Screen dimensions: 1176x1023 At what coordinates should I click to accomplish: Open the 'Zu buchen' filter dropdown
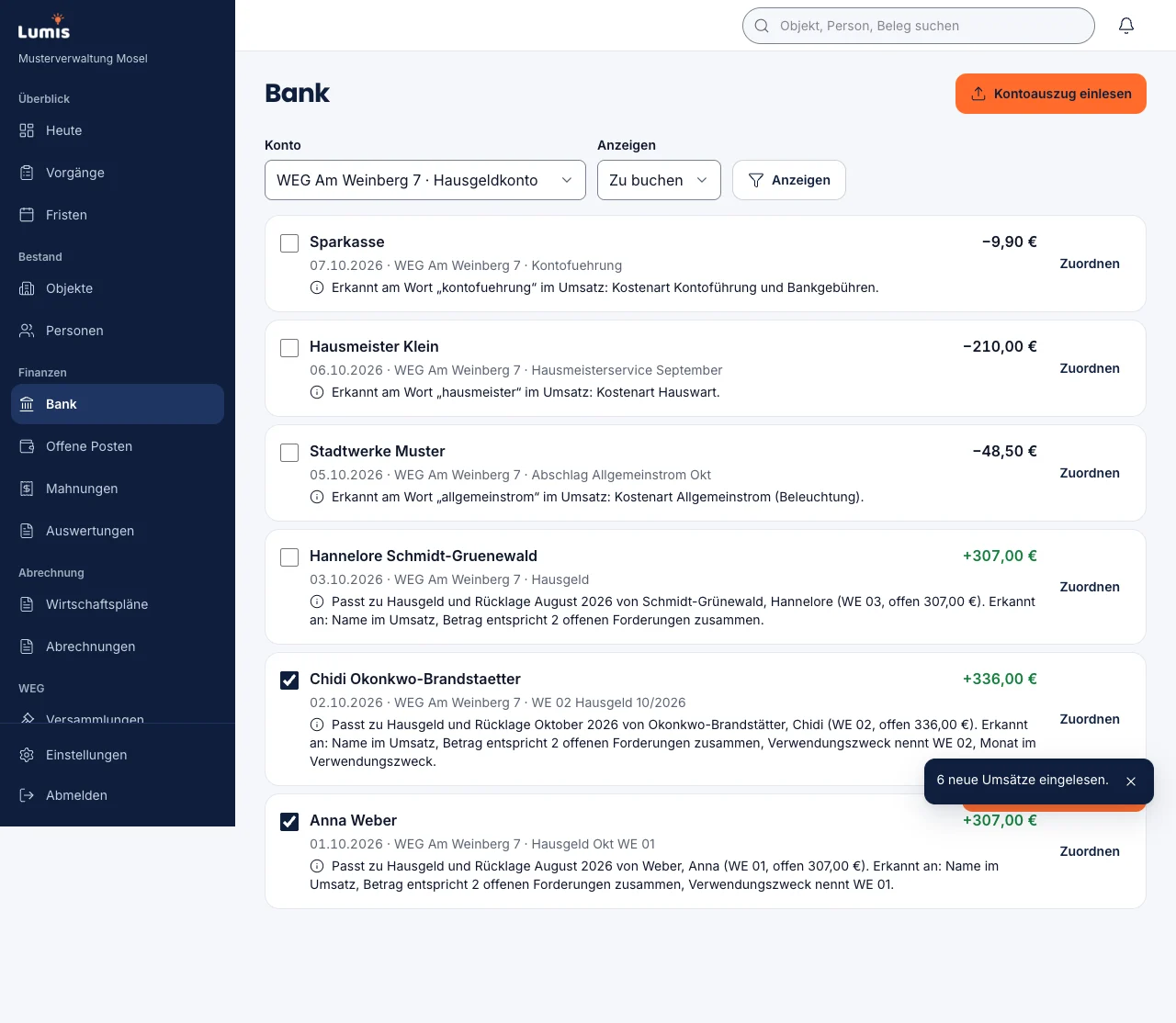[x=659, y=180]
